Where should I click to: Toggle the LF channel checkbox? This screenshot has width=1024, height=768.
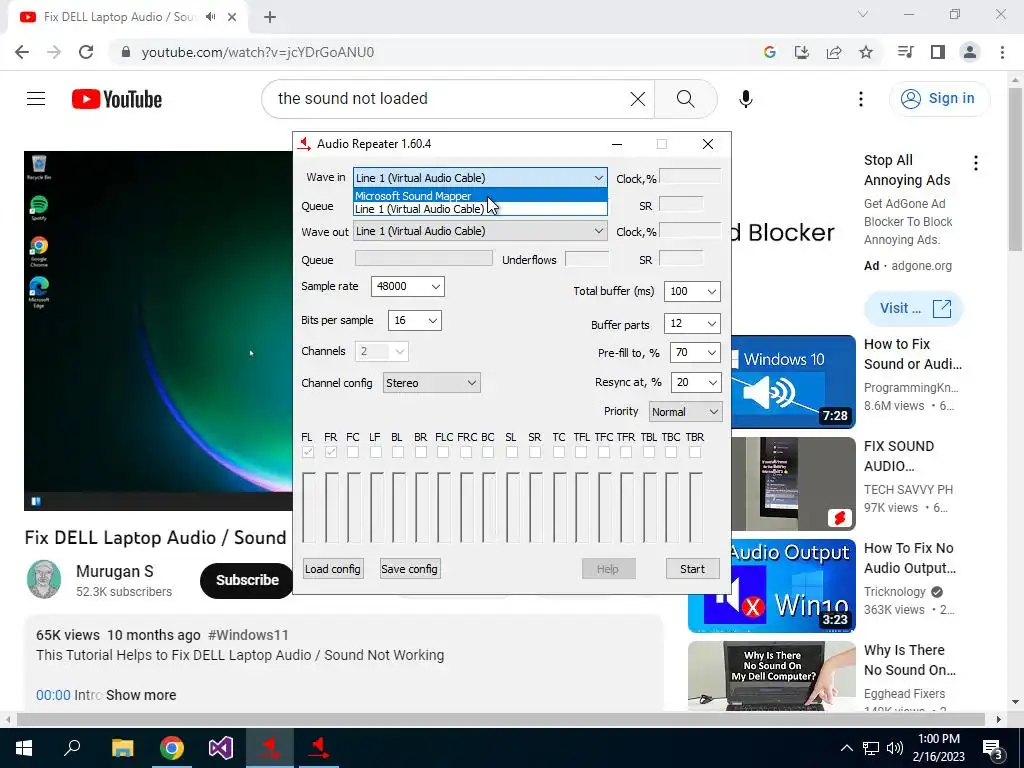pos(376,452)
